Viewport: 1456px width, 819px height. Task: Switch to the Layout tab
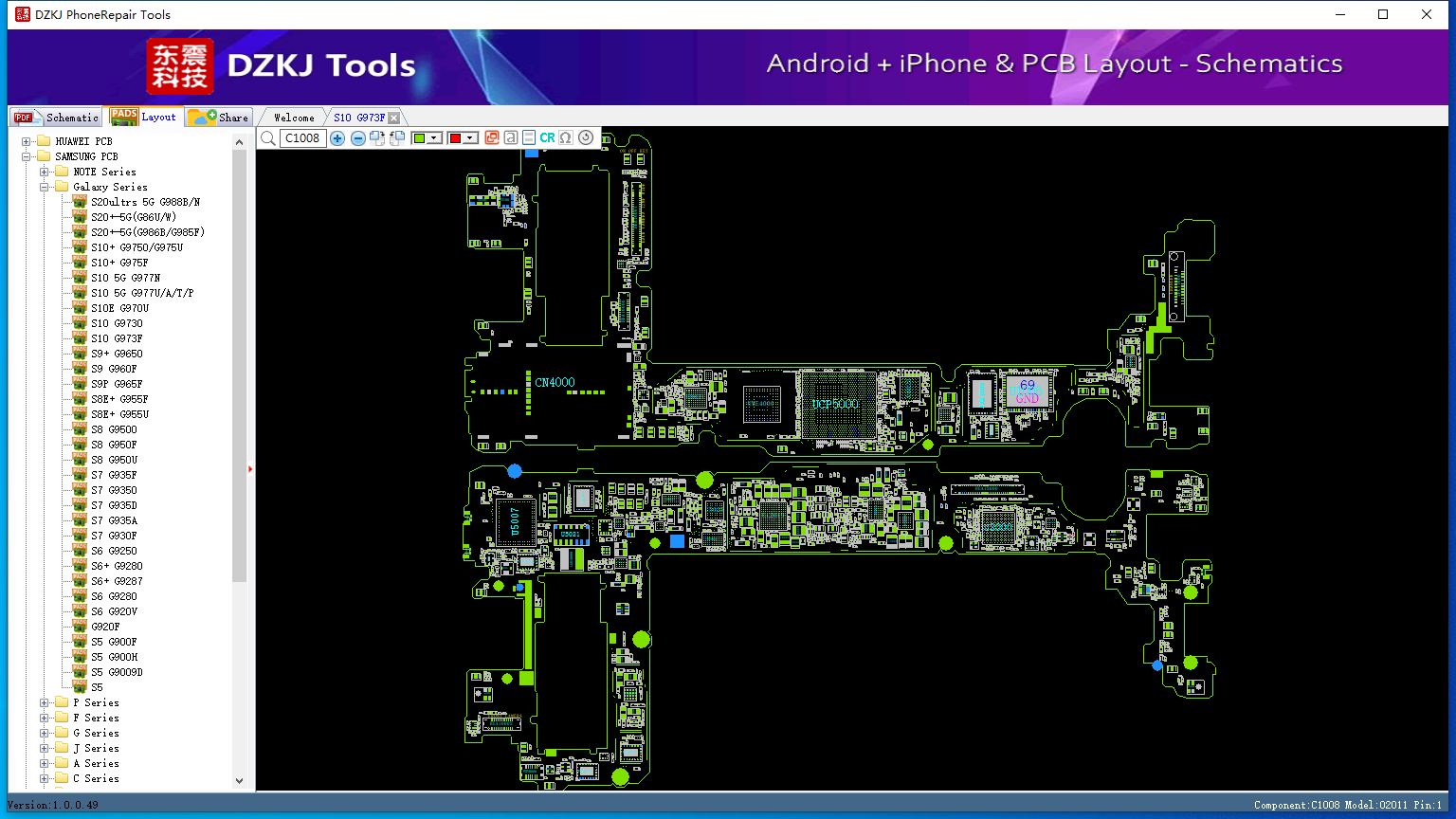pyautogui.click(x=144, y=117)
